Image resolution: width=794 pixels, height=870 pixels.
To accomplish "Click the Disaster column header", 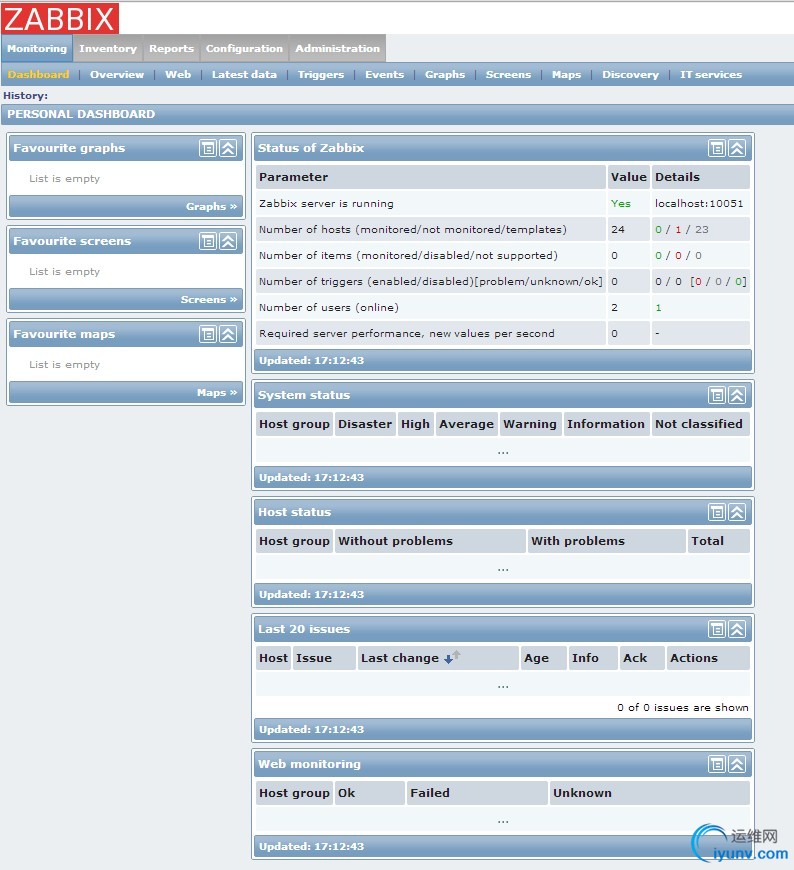I will pyautogui.click(x=365, y=424).
